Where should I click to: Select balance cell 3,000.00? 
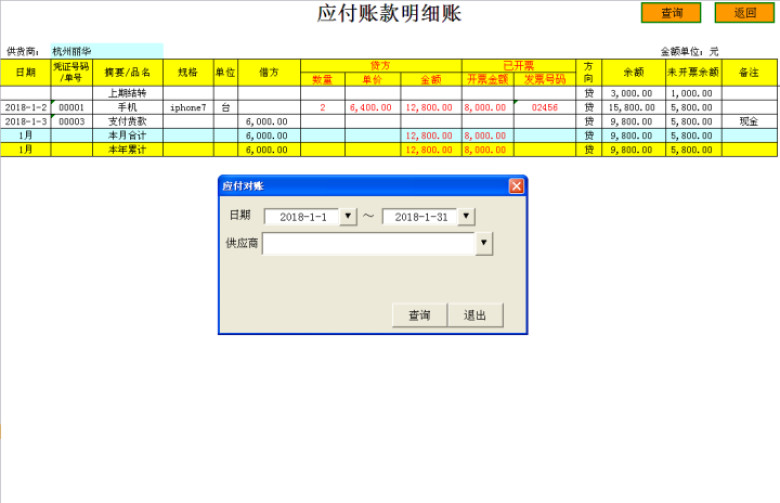coord(634,93)
